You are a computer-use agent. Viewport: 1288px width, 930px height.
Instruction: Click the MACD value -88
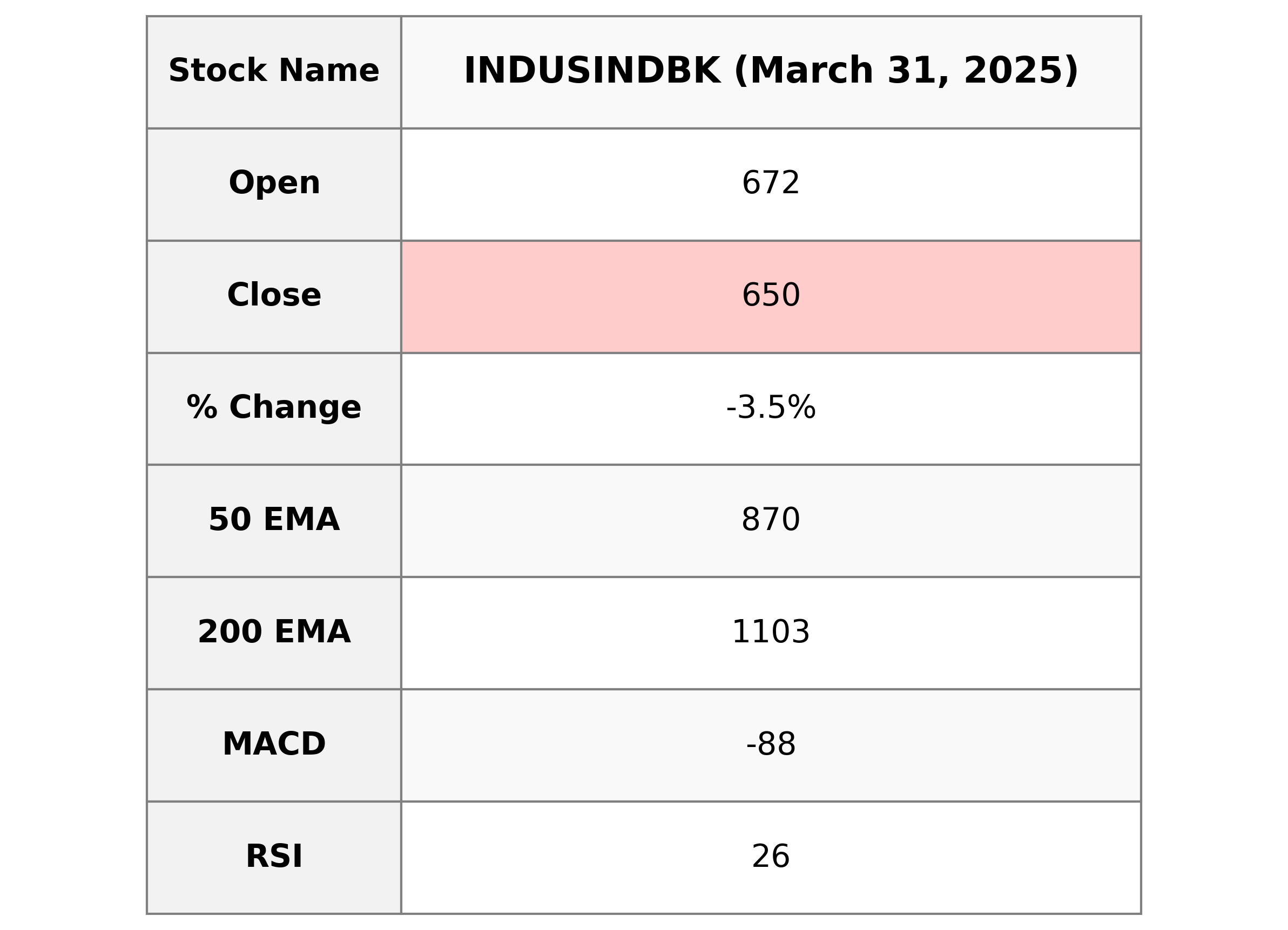click(x=771, y=744)
